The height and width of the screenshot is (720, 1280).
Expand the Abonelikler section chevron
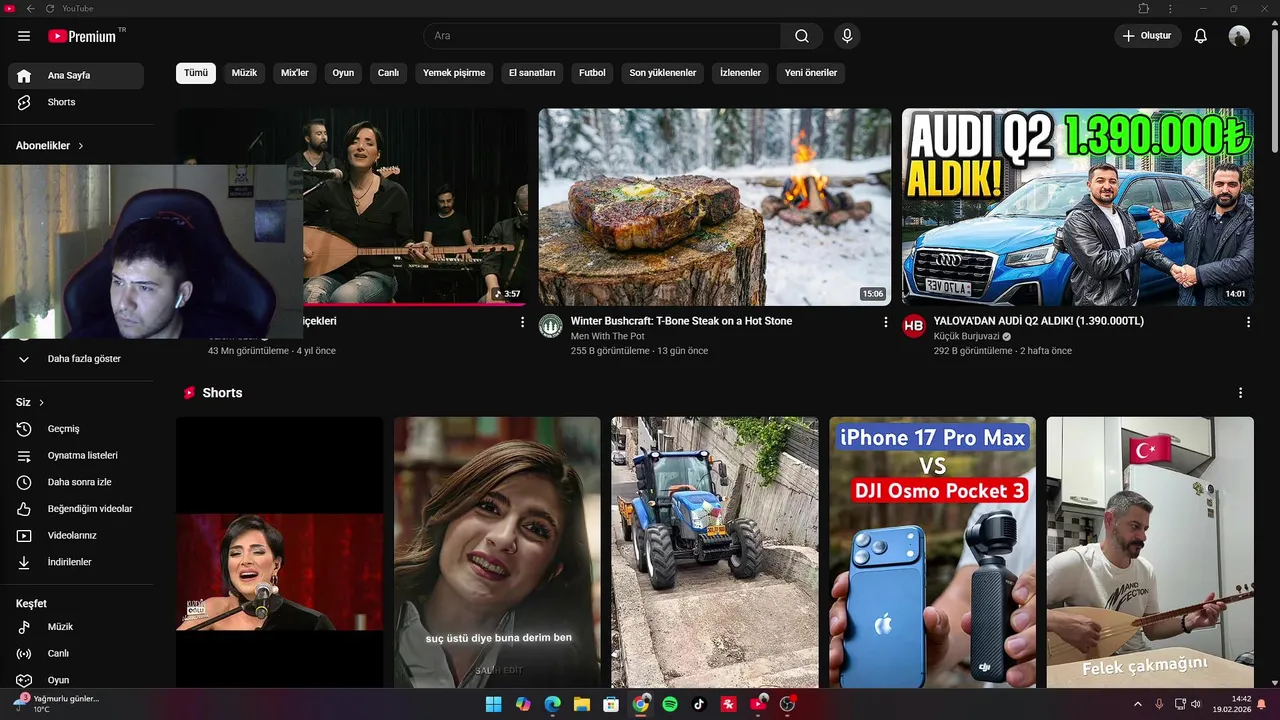tap(81, 146)
